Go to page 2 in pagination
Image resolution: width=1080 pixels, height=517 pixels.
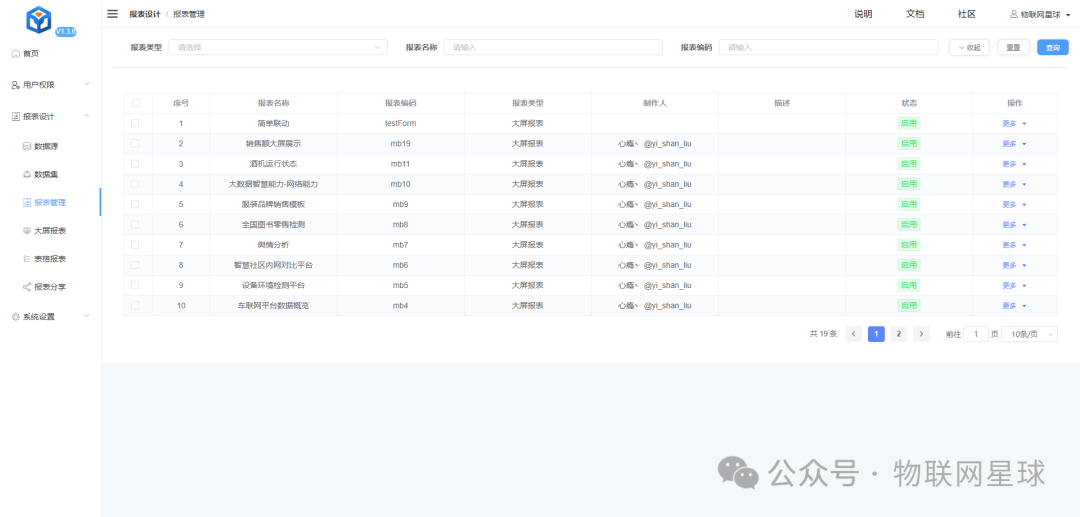click(x=898, y=334)
